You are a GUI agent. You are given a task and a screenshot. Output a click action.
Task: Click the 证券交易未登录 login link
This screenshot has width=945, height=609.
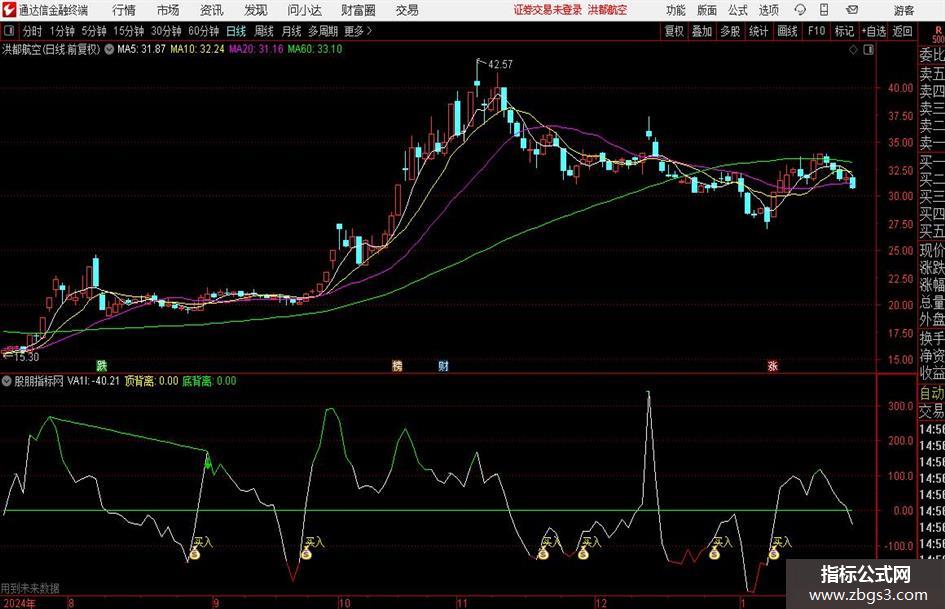click(x=548, y=10)
